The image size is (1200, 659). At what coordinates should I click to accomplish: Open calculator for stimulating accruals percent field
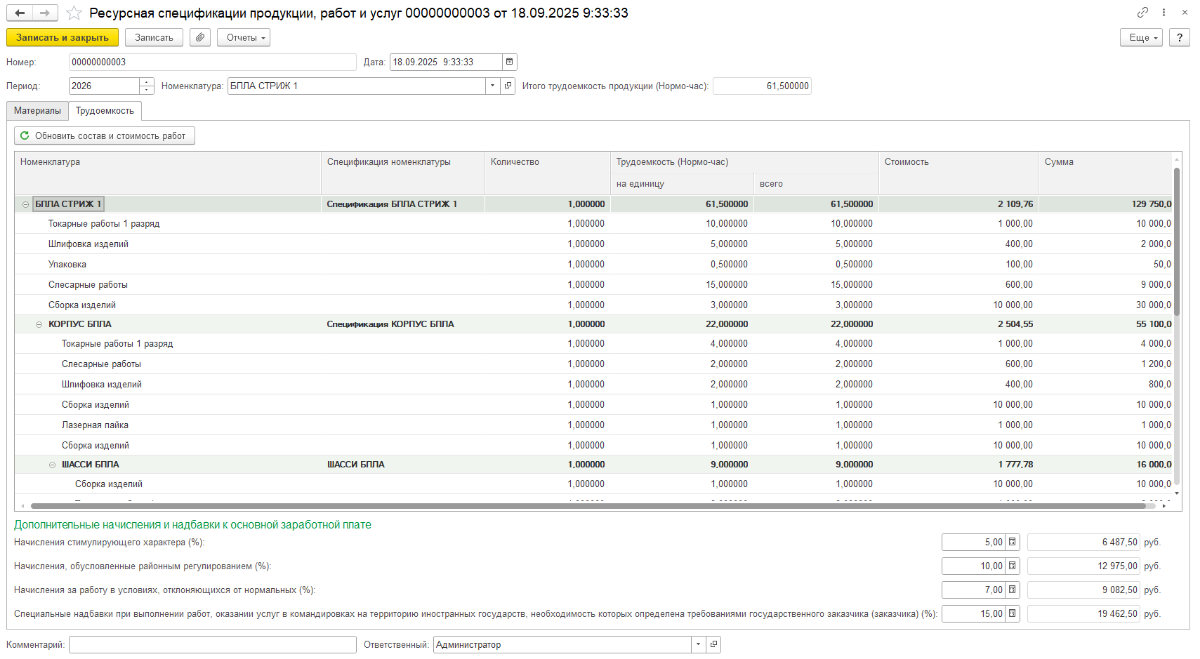pos(1012,542)
